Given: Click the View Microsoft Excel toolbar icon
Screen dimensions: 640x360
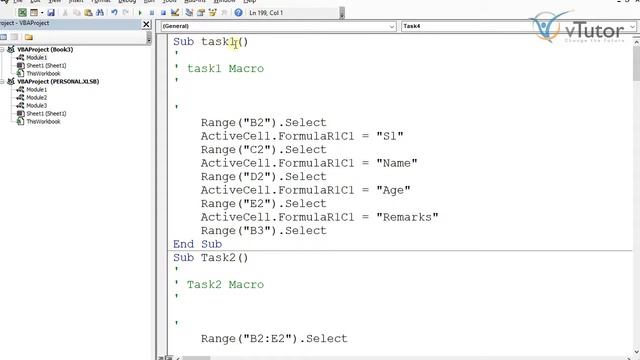Looking at the screenshot, I should [x=22, y=13].
